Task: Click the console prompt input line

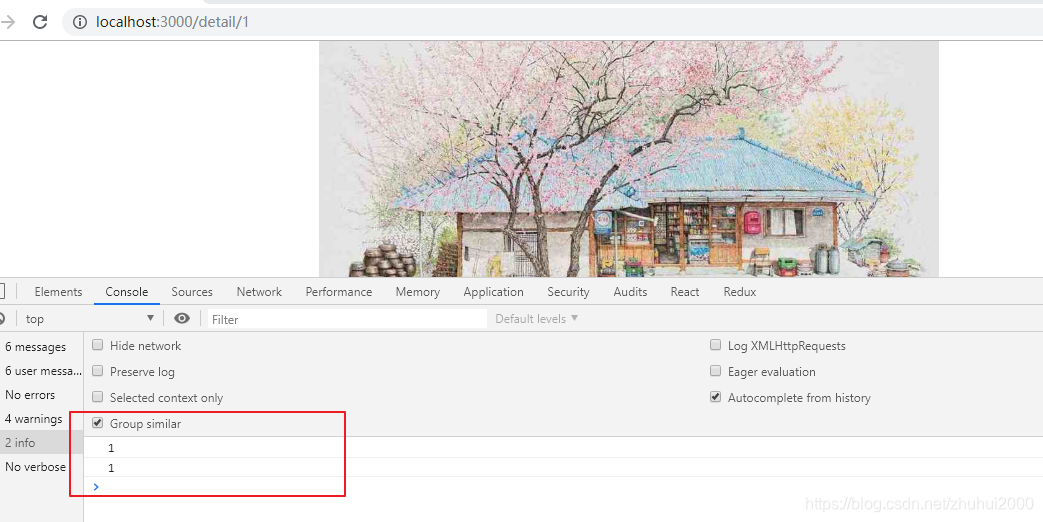Action: [565, 487]
